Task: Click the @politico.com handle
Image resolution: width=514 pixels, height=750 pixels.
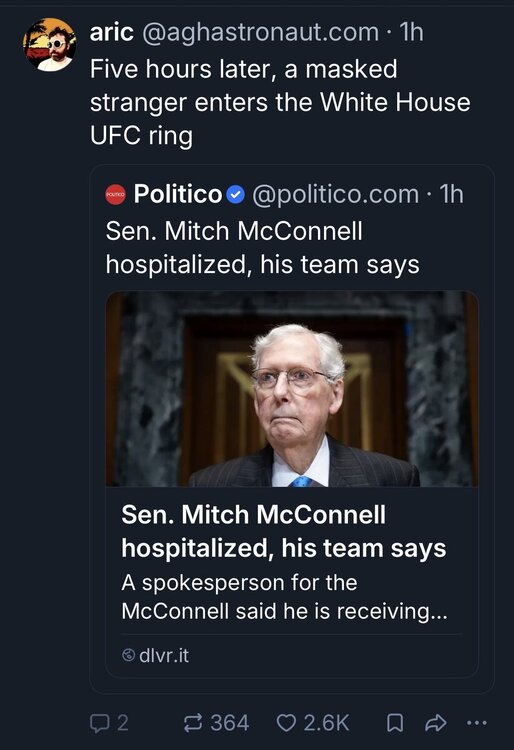Action: coord(335,194)
